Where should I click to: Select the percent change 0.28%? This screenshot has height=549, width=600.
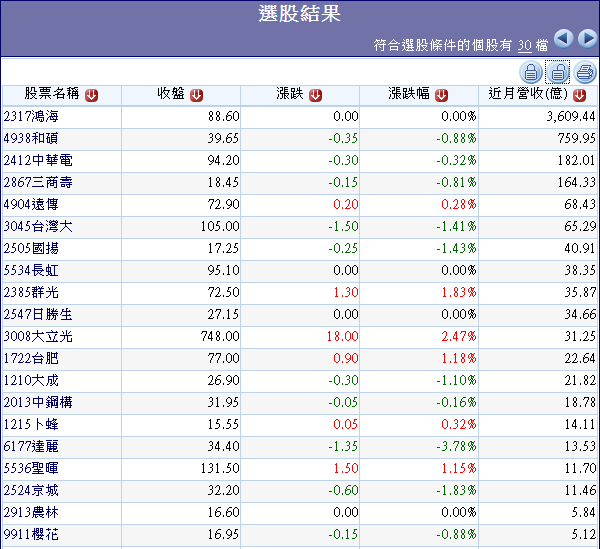coord(459,204)
